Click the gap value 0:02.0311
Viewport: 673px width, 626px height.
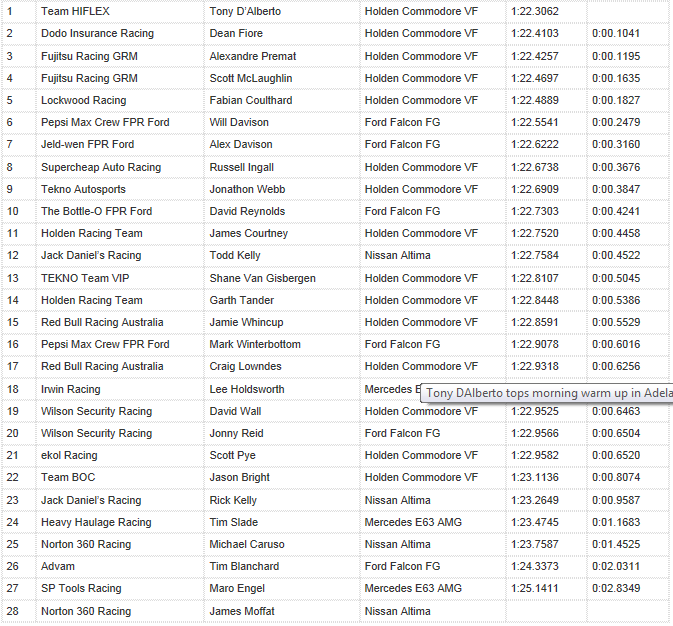click(616, 566)
